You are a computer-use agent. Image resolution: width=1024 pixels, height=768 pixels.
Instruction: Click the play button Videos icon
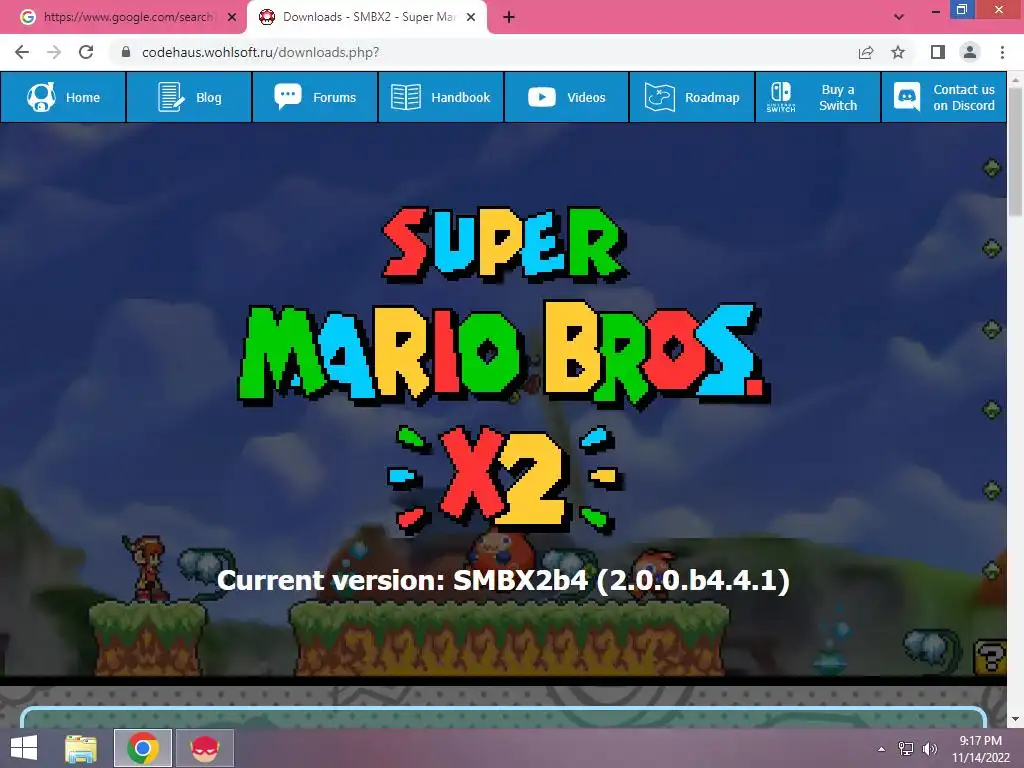(x=542, y=97)
